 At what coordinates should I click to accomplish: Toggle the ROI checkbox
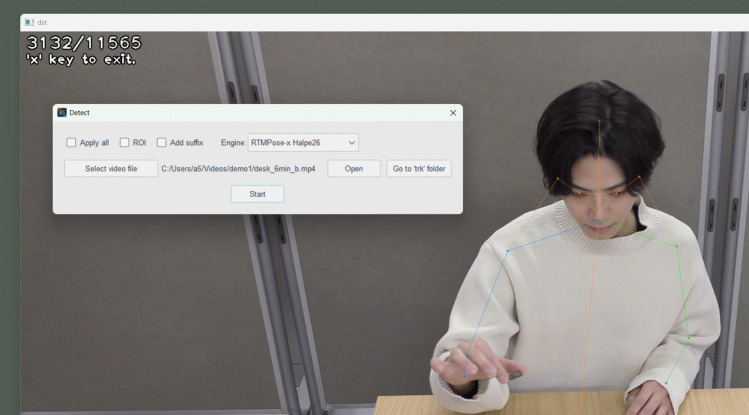pos(124,142)
